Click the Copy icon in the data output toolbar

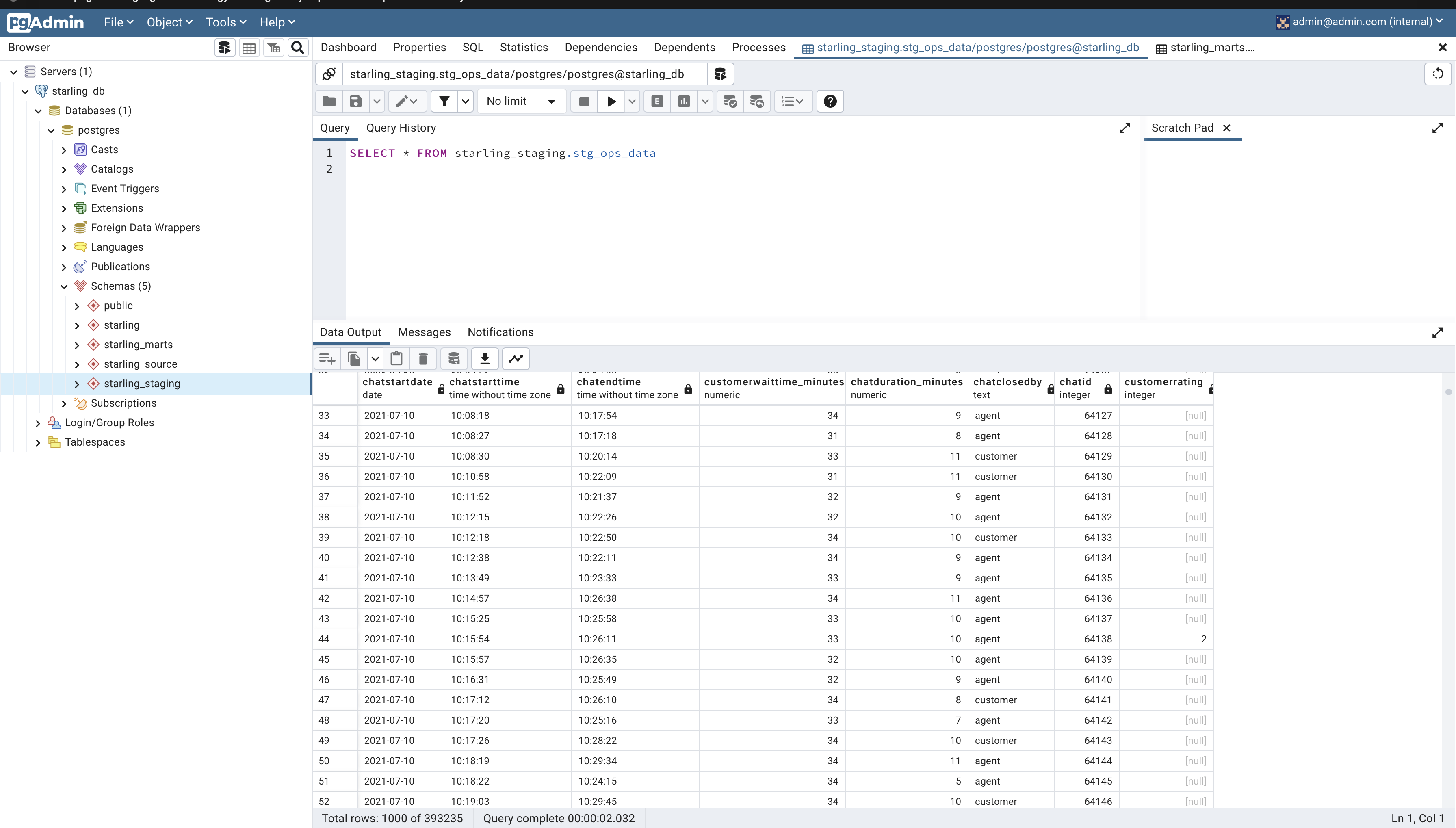click(x=354, y=359)
